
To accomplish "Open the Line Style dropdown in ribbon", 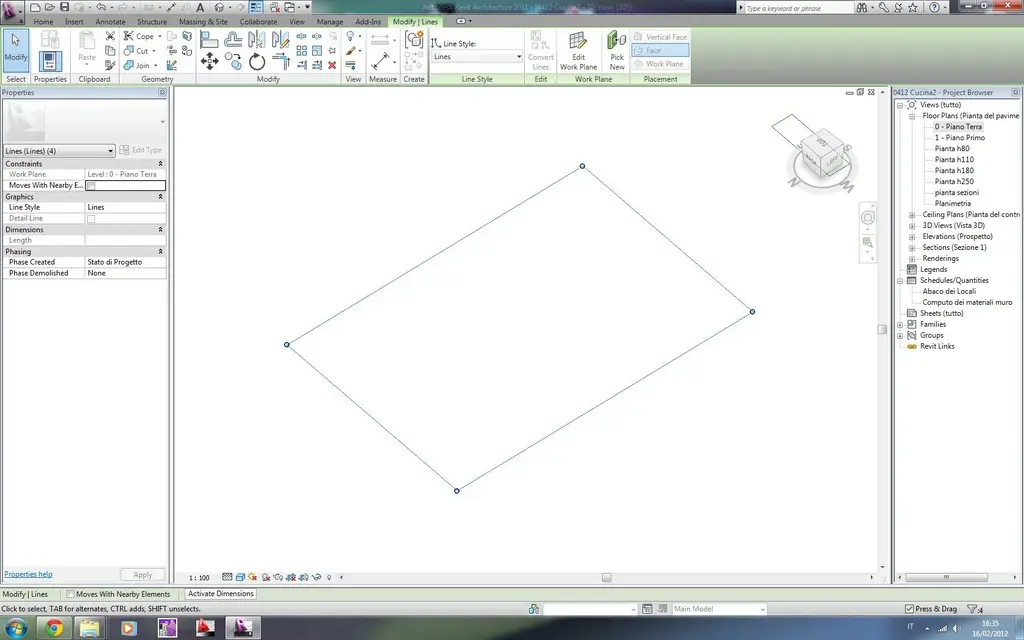I will tap(477, 57).
